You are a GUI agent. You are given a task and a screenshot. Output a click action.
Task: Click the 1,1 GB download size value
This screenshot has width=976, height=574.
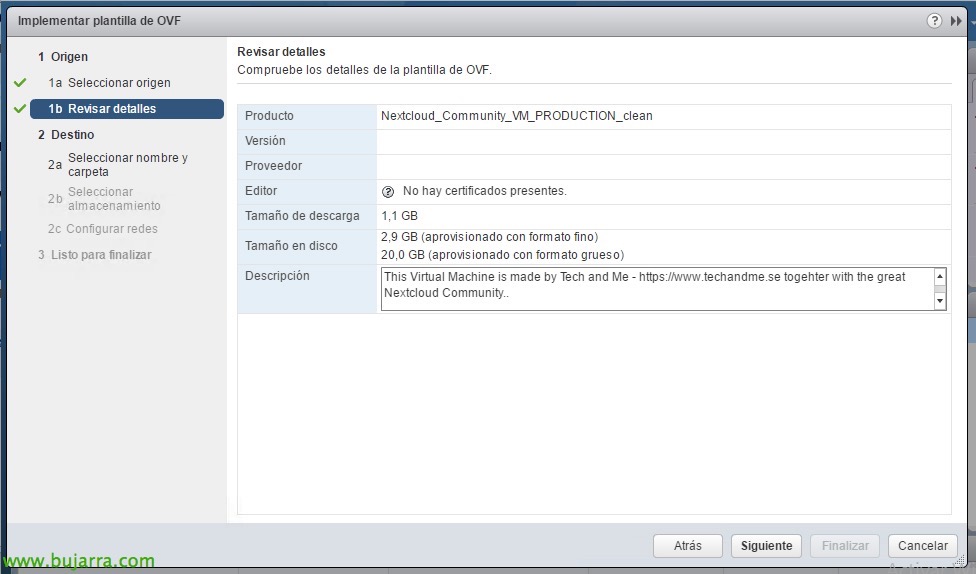400,216
